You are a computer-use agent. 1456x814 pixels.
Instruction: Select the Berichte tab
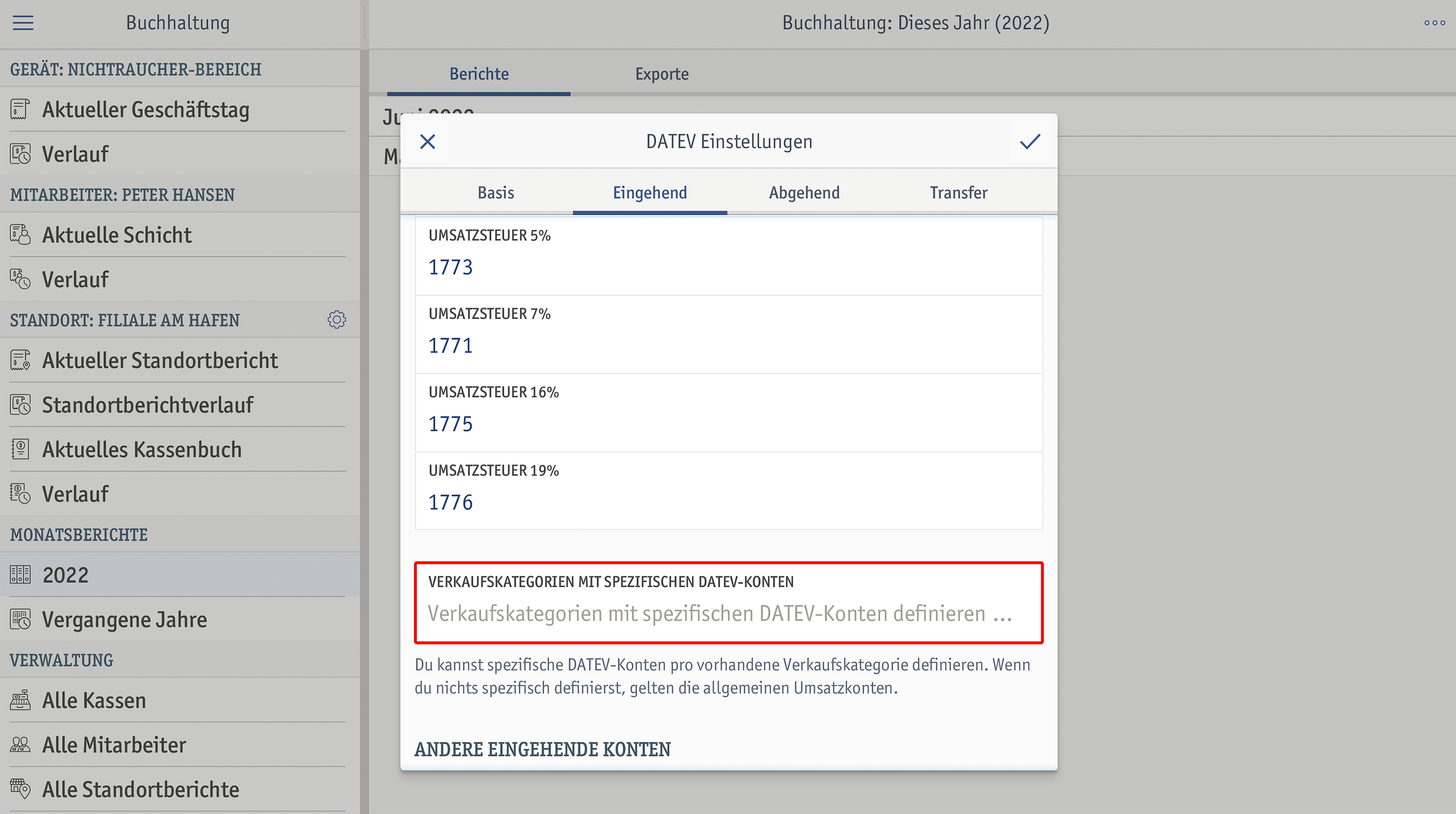click(479, 74)
